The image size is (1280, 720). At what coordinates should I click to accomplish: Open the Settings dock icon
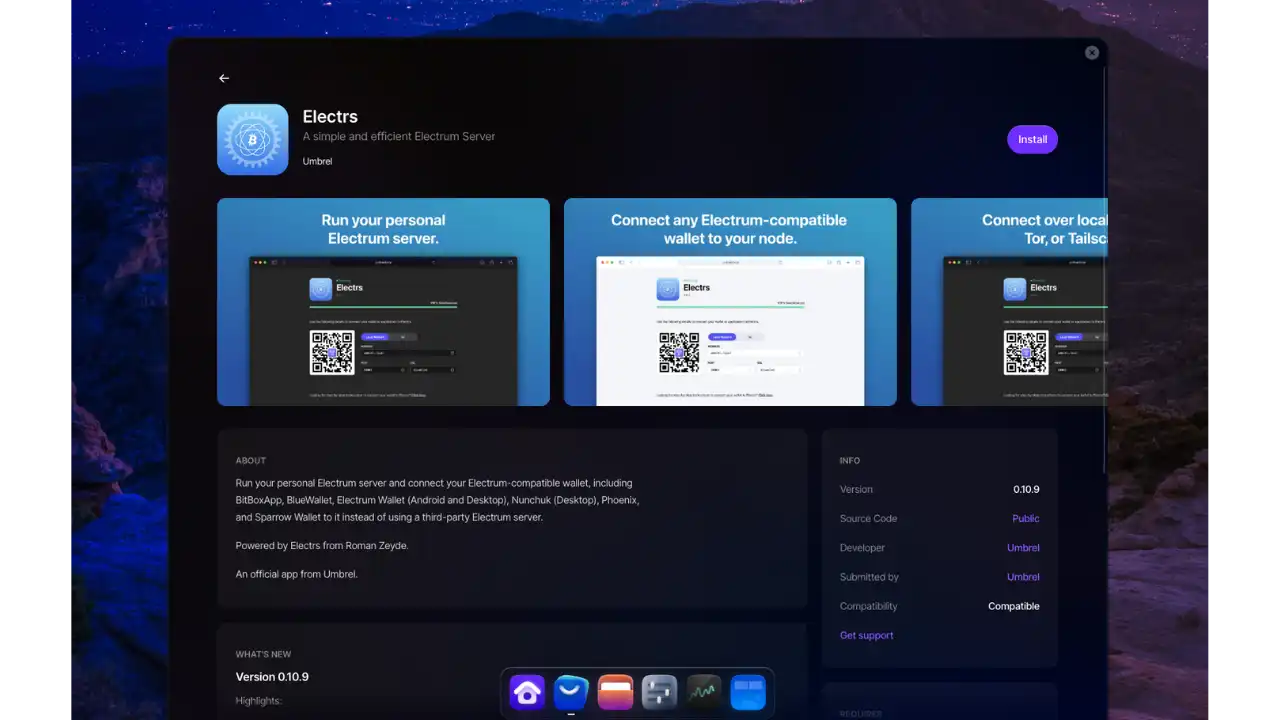click(x=659, y=692)
